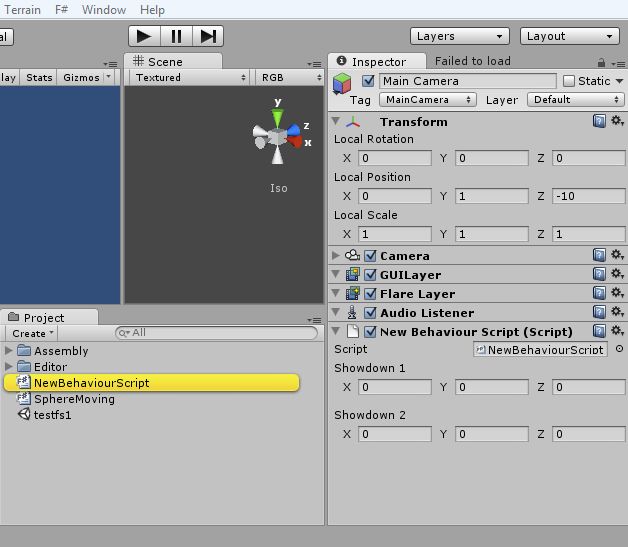
Task: Open the Layout dropdown
Action: (x=570, y=36)
